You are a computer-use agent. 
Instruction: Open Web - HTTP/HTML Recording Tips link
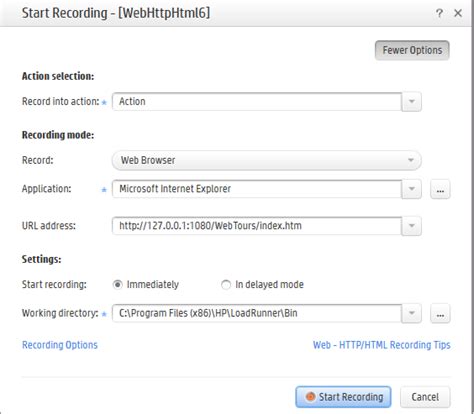tap(382, 345)
